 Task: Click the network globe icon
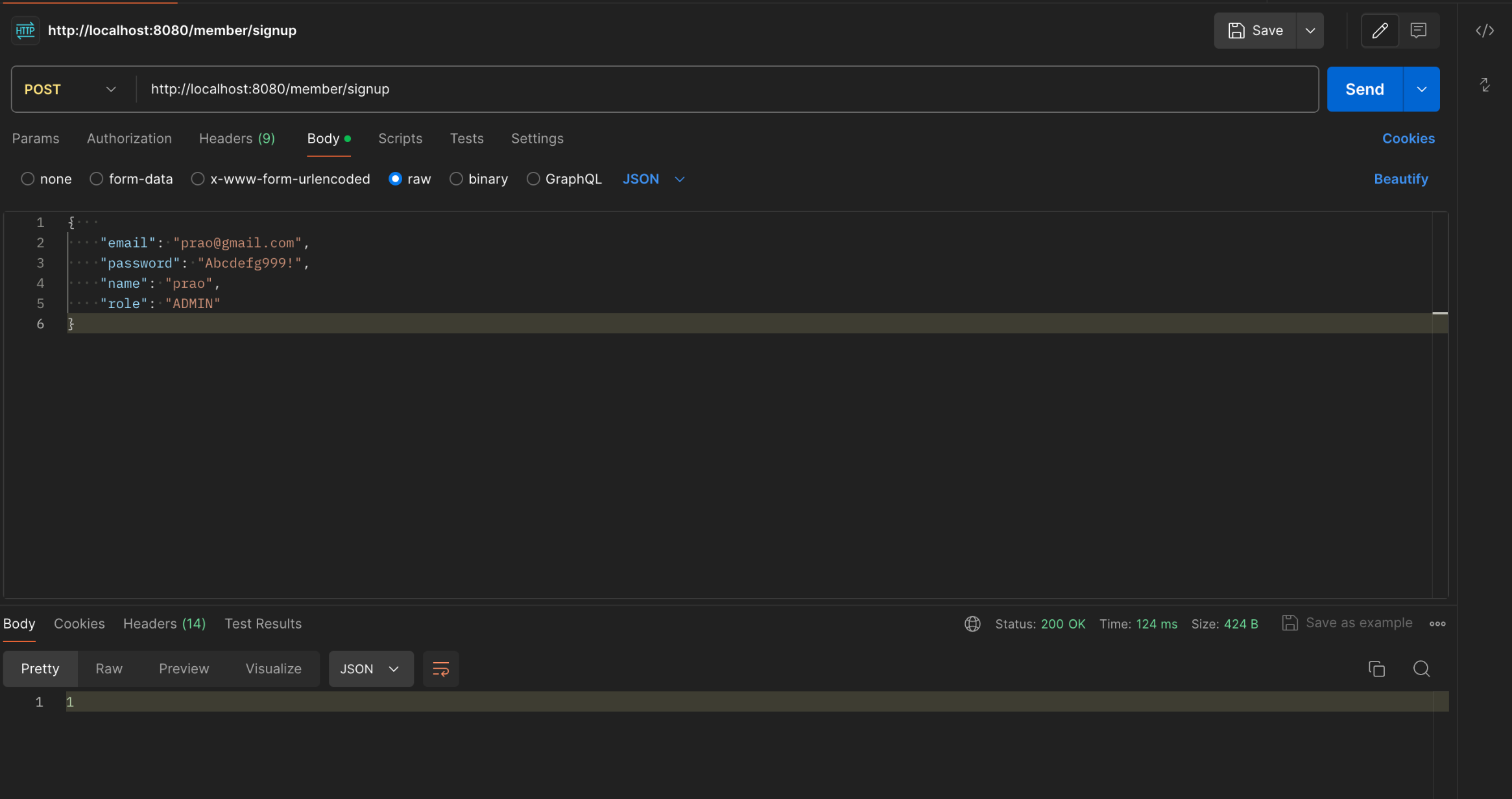(x=972, y=623)
